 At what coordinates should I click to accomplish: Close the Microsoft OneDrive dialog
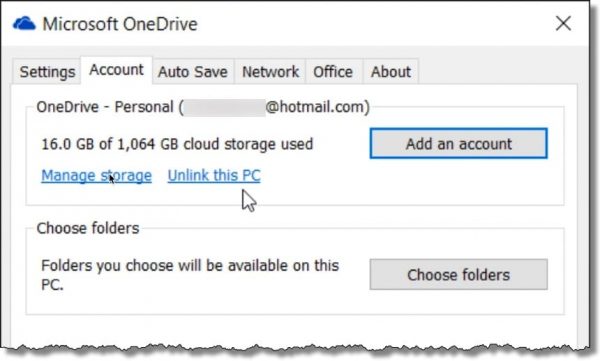pos(563,24)
